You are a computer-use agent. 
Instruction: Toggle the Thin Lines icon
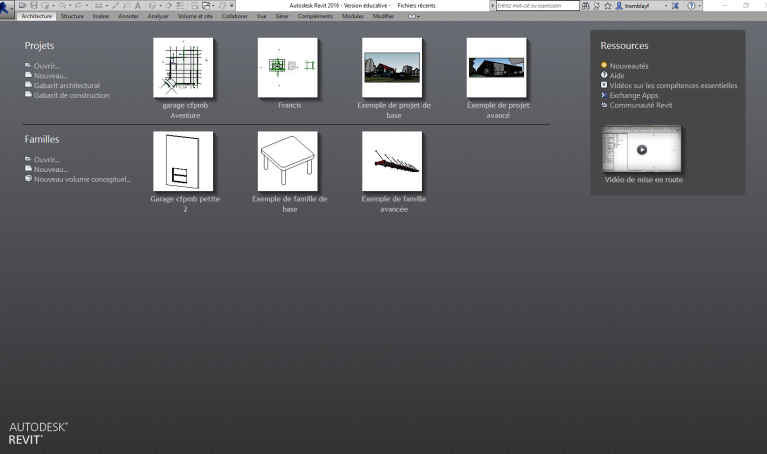tap(180, 5)
